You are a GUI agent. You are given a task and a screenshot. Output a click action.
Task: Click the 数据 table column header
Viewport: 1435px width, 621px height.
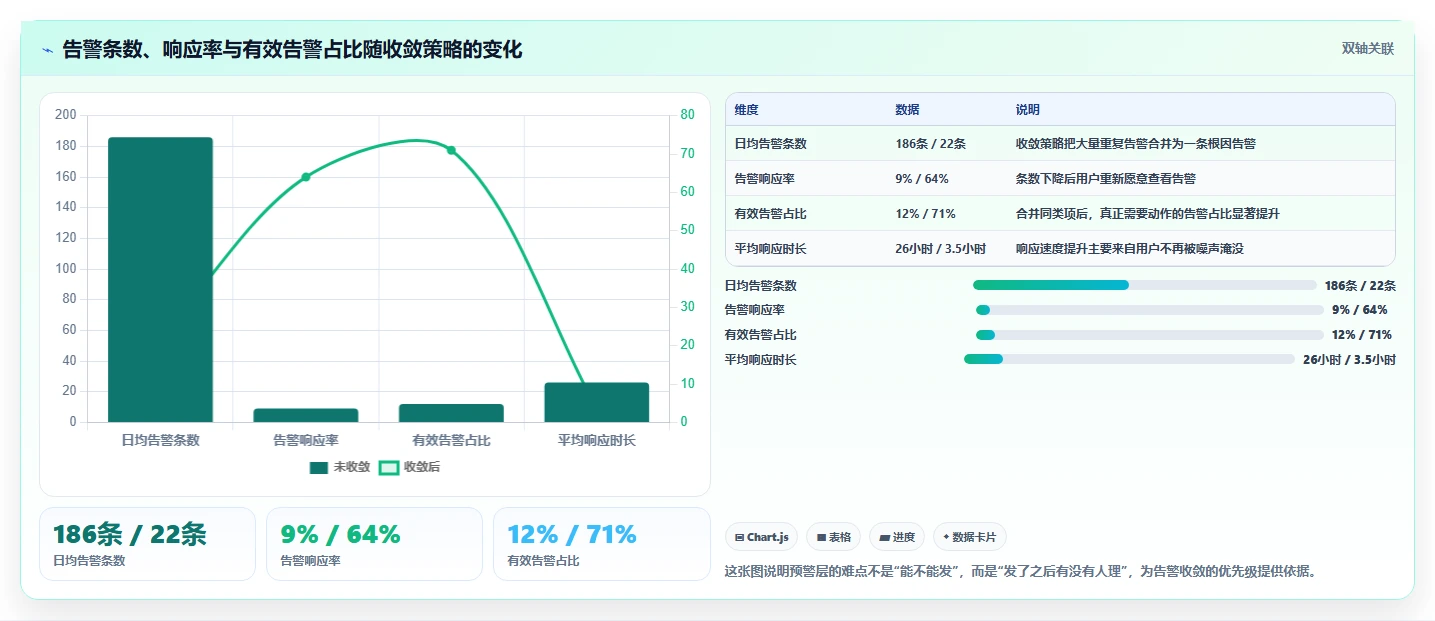907,110
